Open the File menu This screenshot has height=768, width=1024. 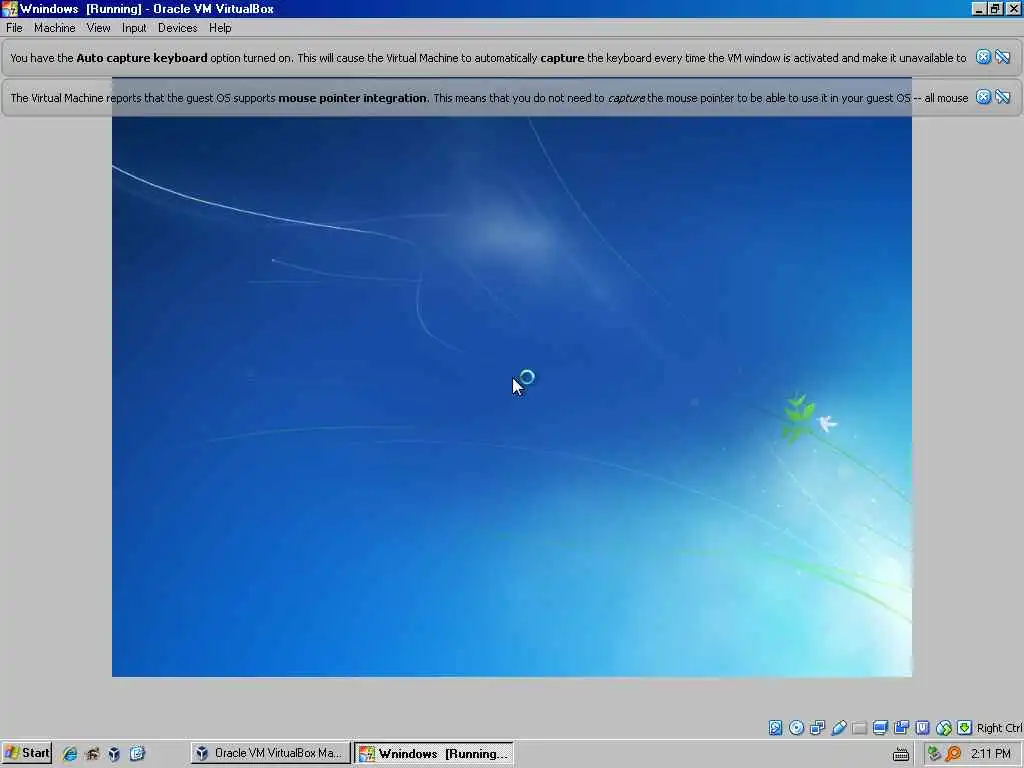(x=14, y=28)
